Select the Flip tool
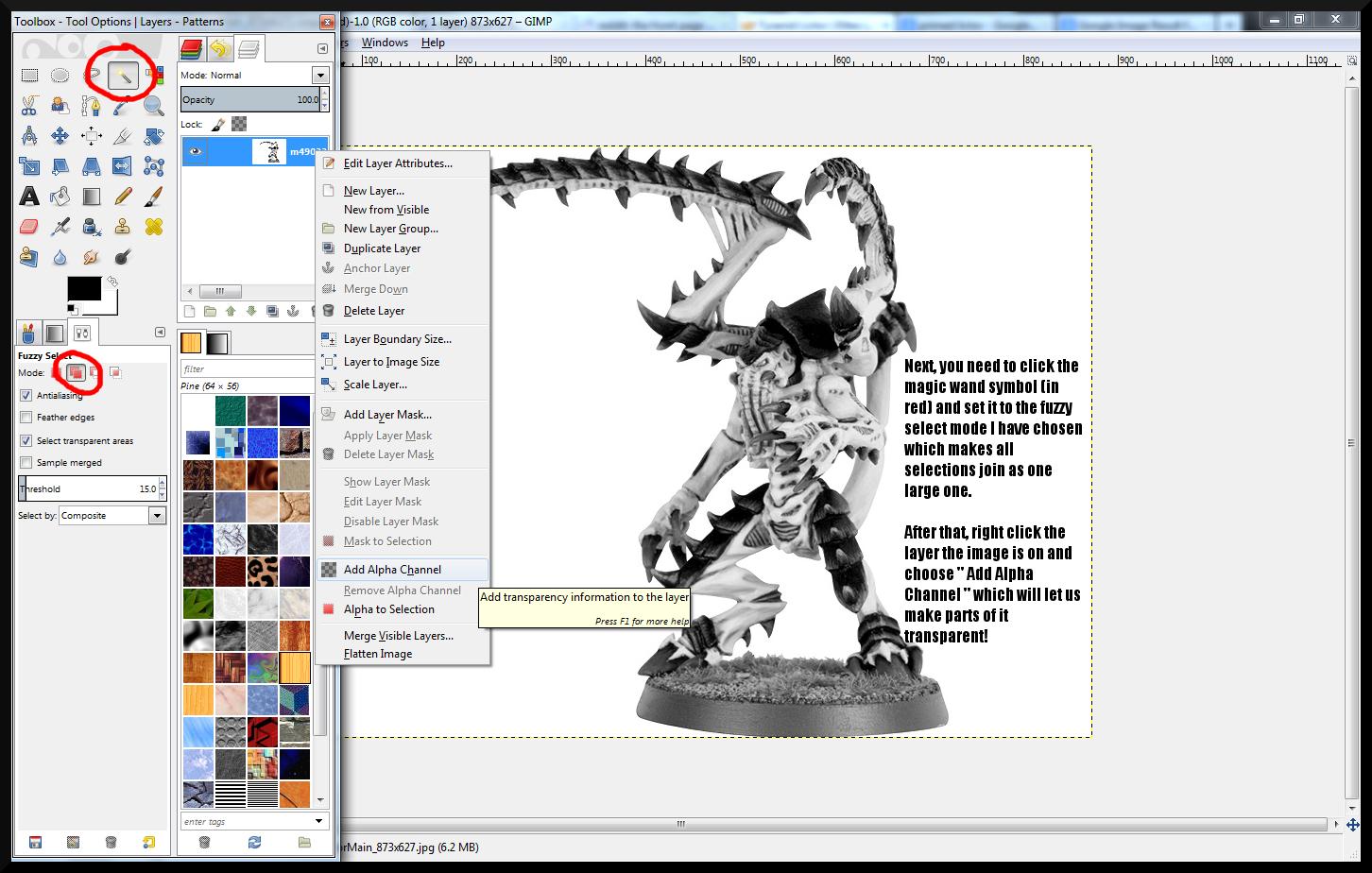Image resolution: width=1372 pixels, height=873 pixels. [x=123, y=166]
